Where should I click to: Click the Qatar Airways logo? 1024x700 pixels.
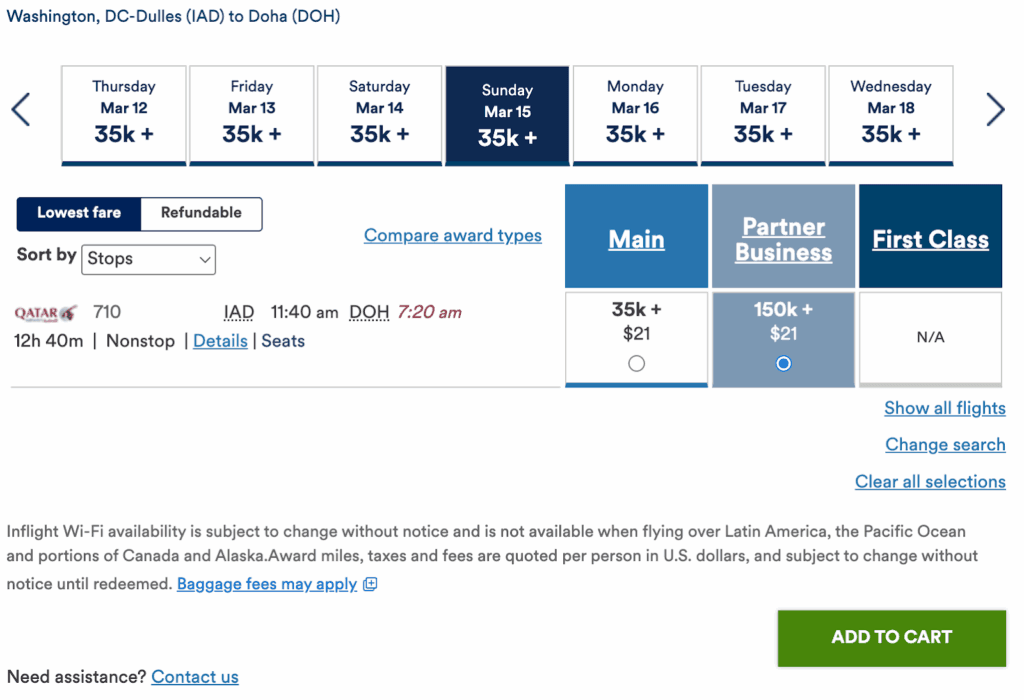click(45, 313)
